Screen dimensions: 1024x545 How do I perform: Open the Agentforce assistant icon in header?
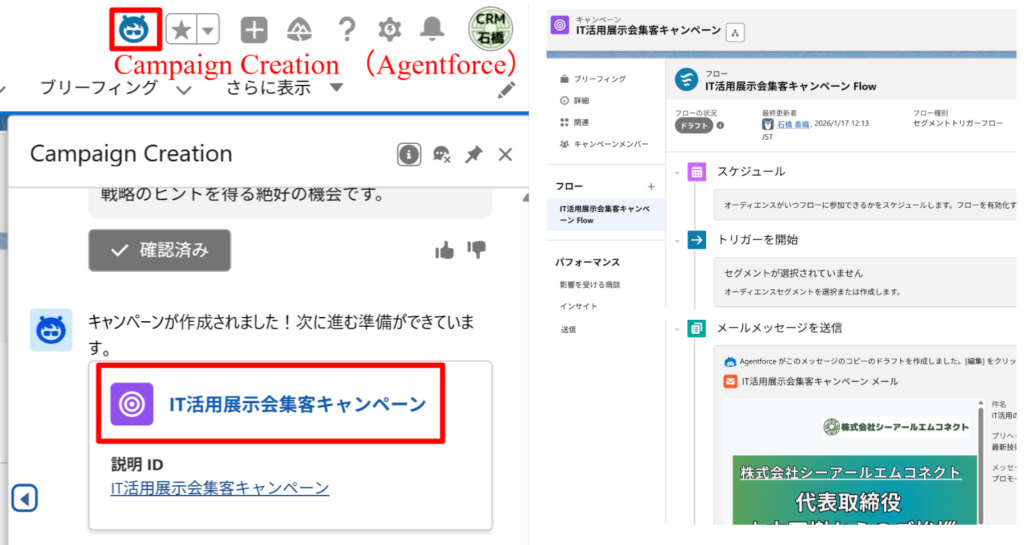[x=135, y=29]
